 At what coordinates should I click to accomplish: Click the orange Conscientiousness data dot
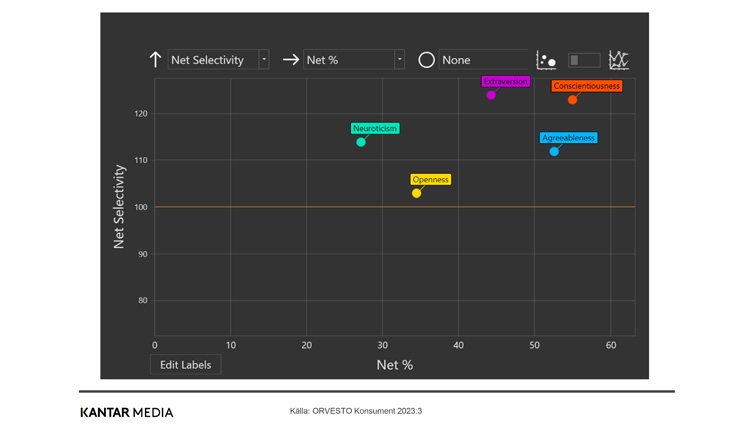572,100
